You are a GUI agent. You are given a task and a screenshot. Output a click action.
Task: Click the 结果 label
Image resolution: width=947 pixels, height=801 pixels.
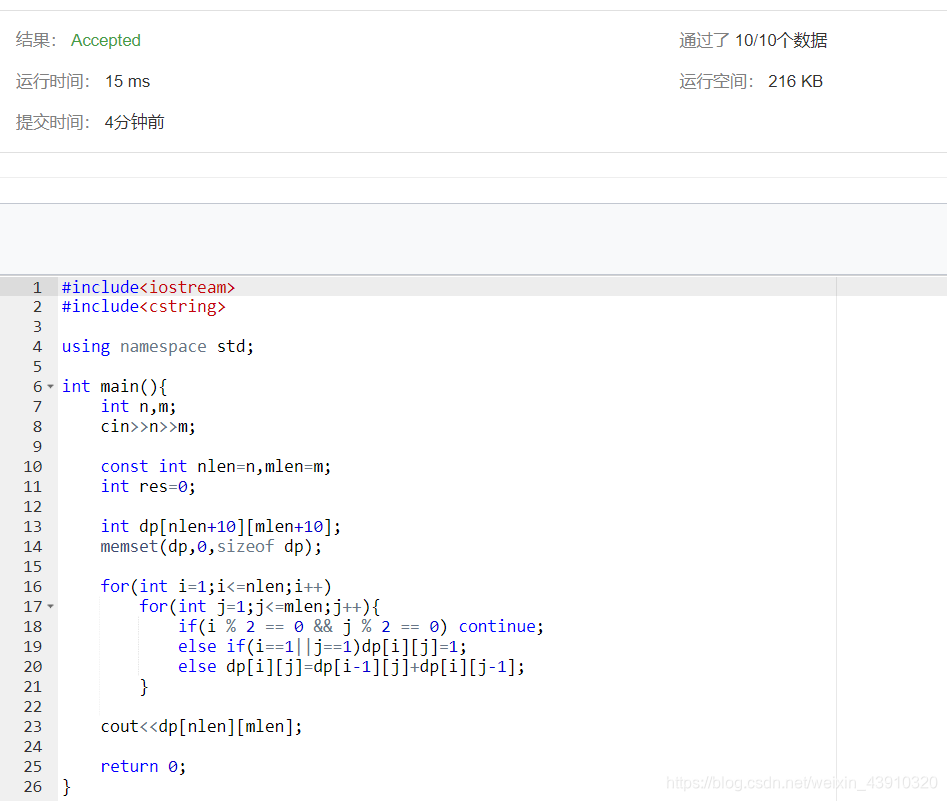click(36, 40)
